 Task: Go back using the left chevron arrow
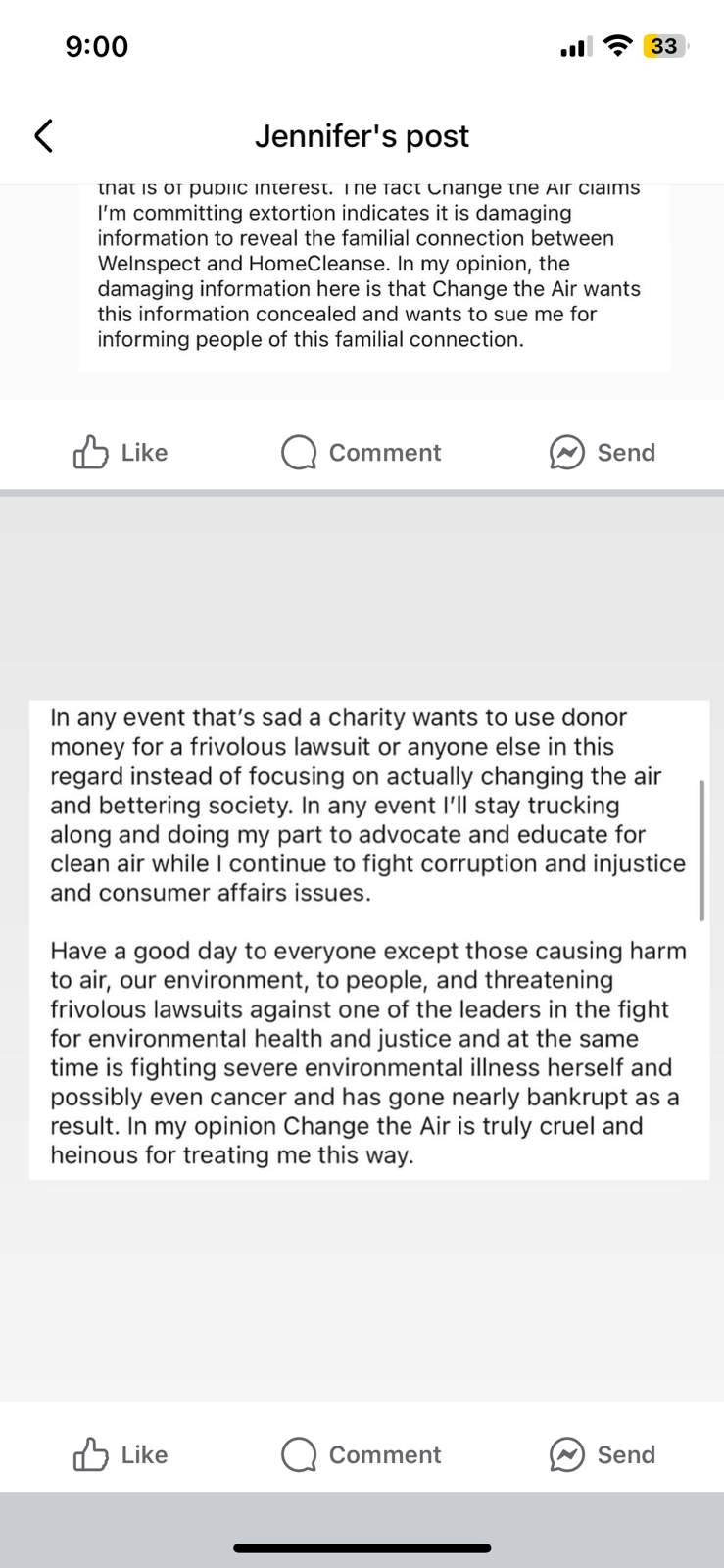(x=43, y=136)
